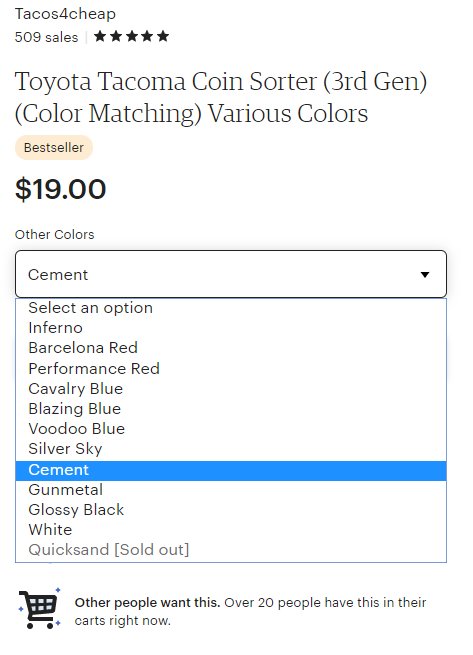The width and height of the screenshot is (473, 655).
Task: Reset to Select an option entry
Action: [231, 308]
